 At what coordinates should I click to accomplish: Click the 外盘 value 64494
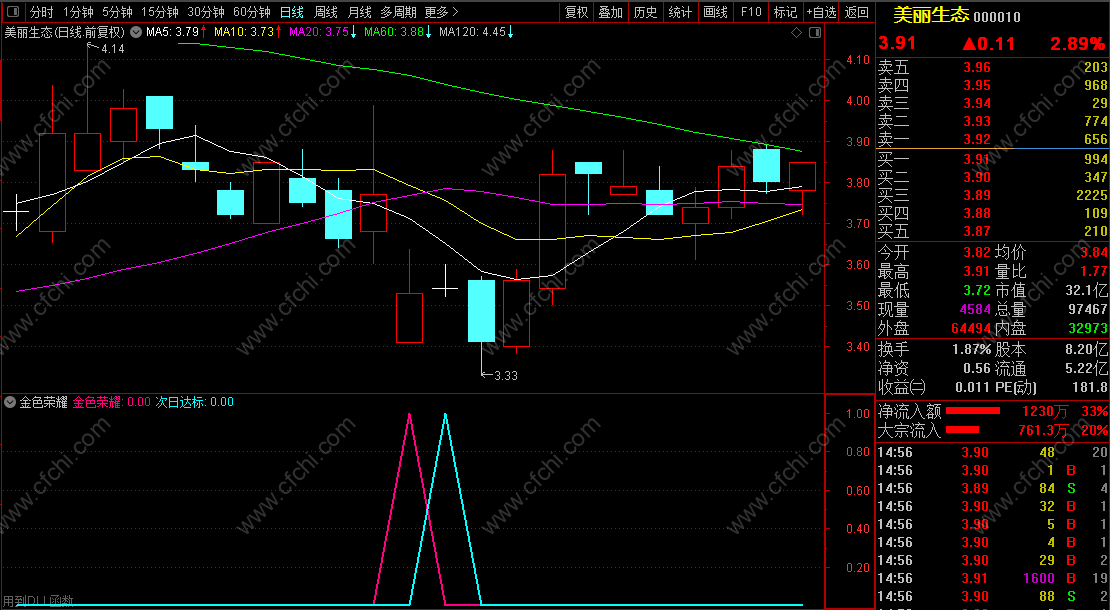click(x=971, y=329)
